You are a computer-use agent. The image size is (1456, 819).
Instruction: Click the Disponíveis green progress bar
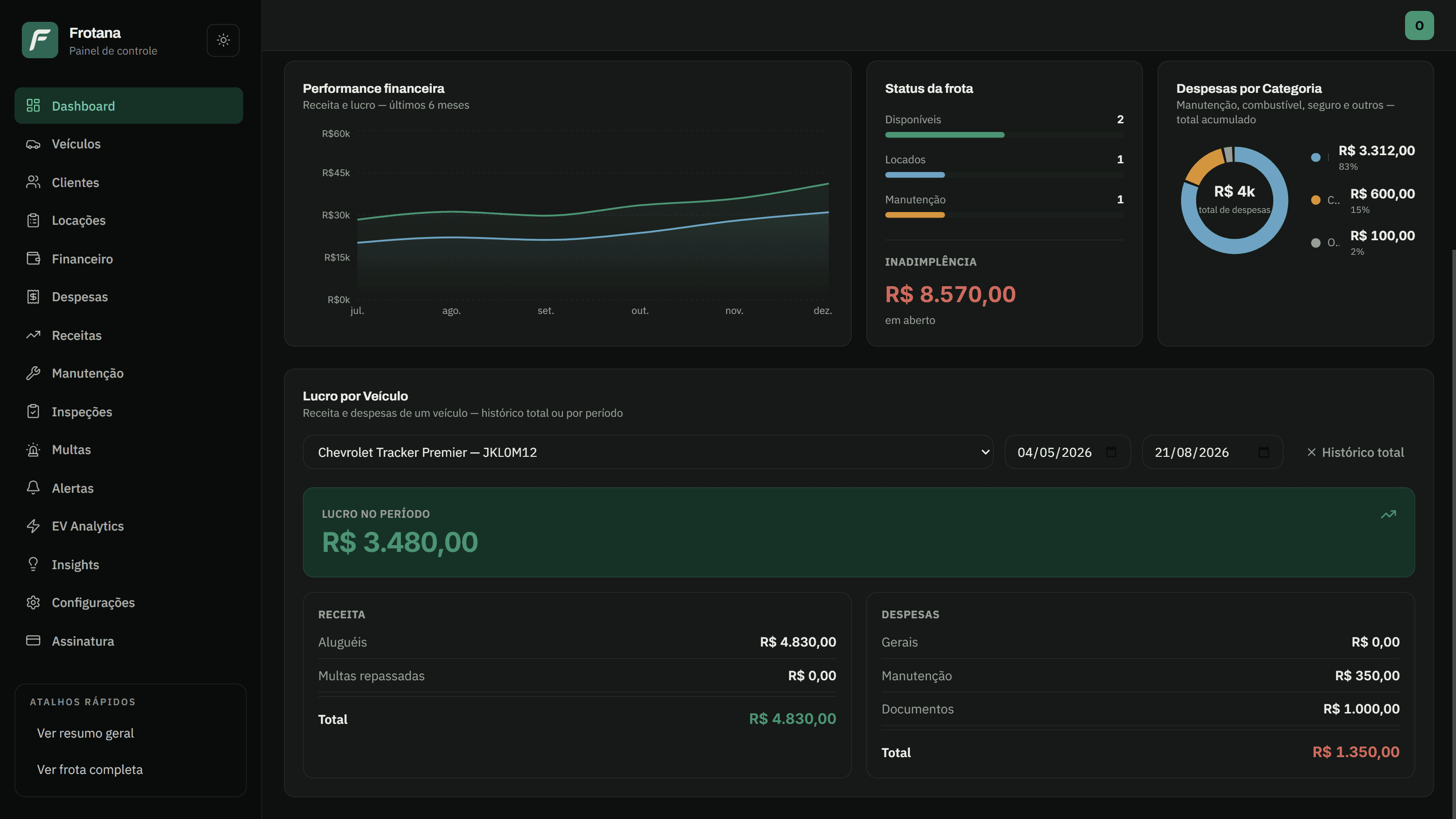pos(945,135)
